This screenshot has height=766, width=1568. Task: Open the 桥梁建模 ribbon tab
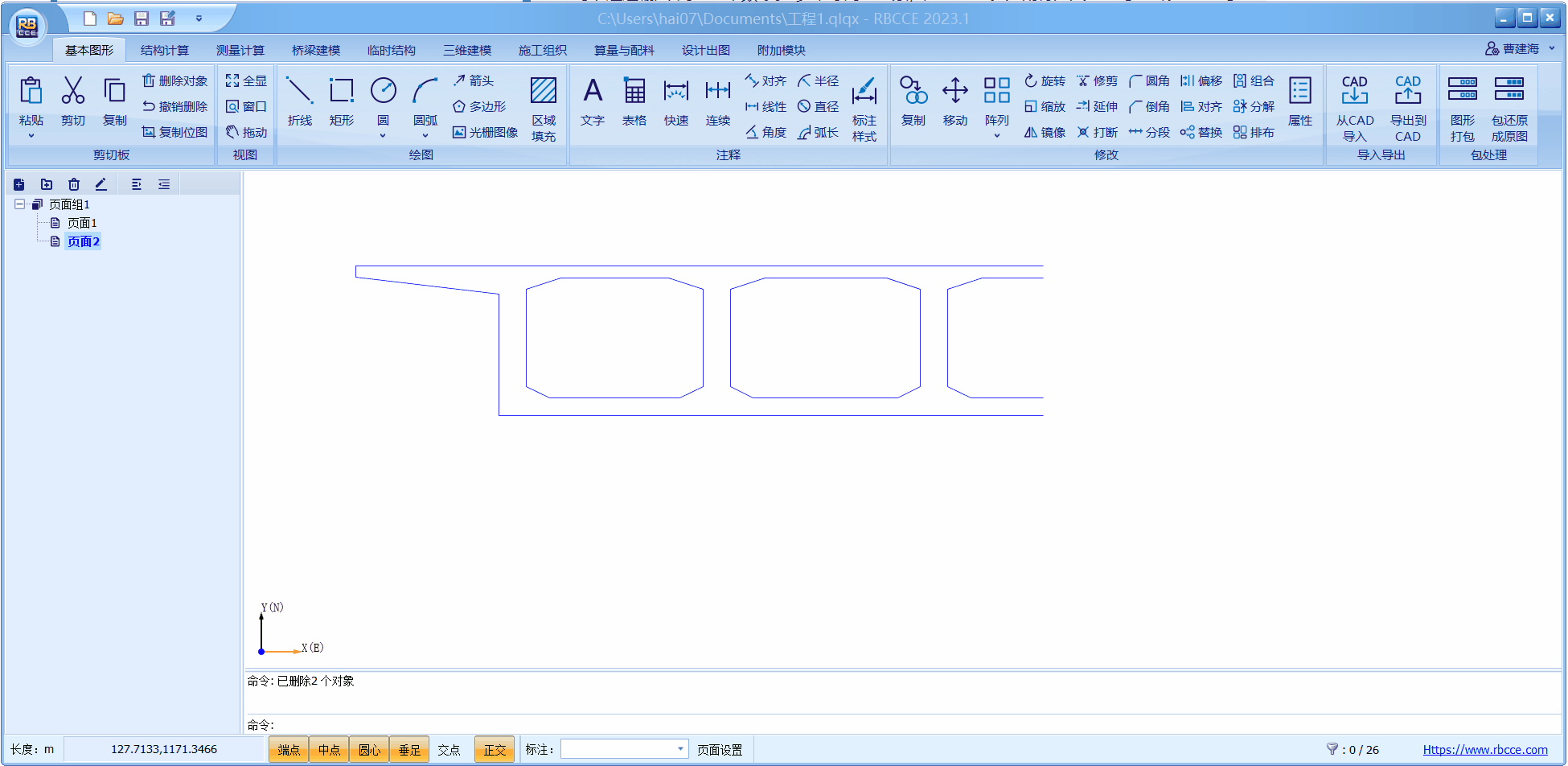[315, 50]
